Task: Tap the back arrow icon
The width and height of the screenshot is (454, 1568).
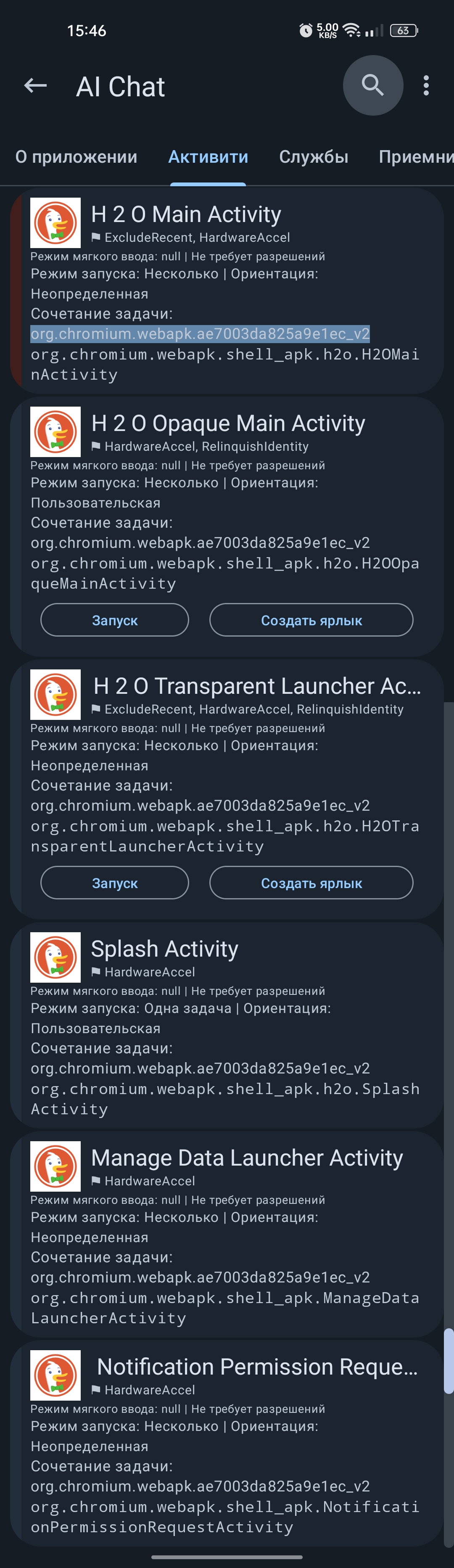Action: pyautogui.click(x=35, y=86)
